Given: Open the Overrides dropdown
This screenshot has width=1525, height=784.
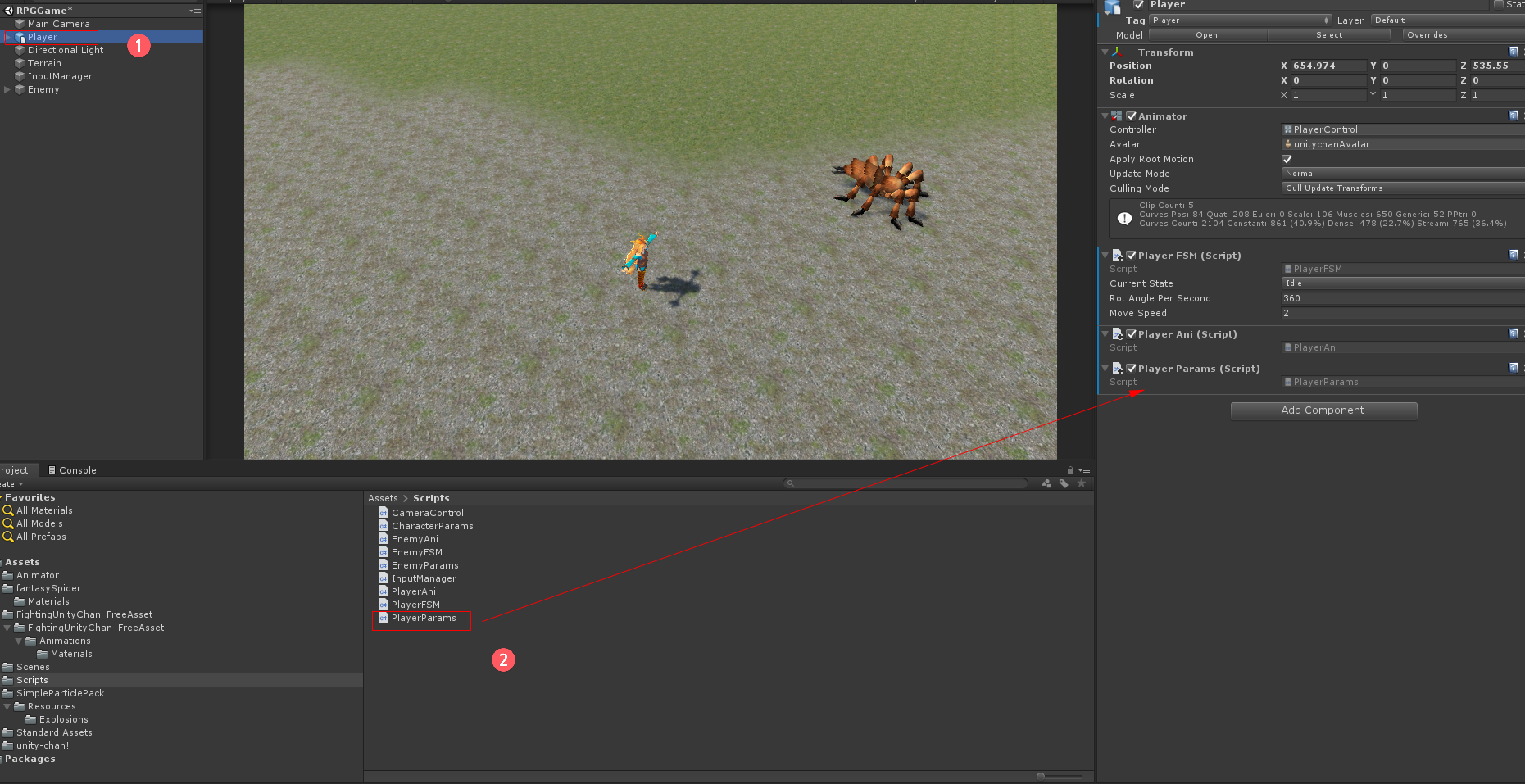Looking at the screenshot, I should click(x=1463, y=35).
